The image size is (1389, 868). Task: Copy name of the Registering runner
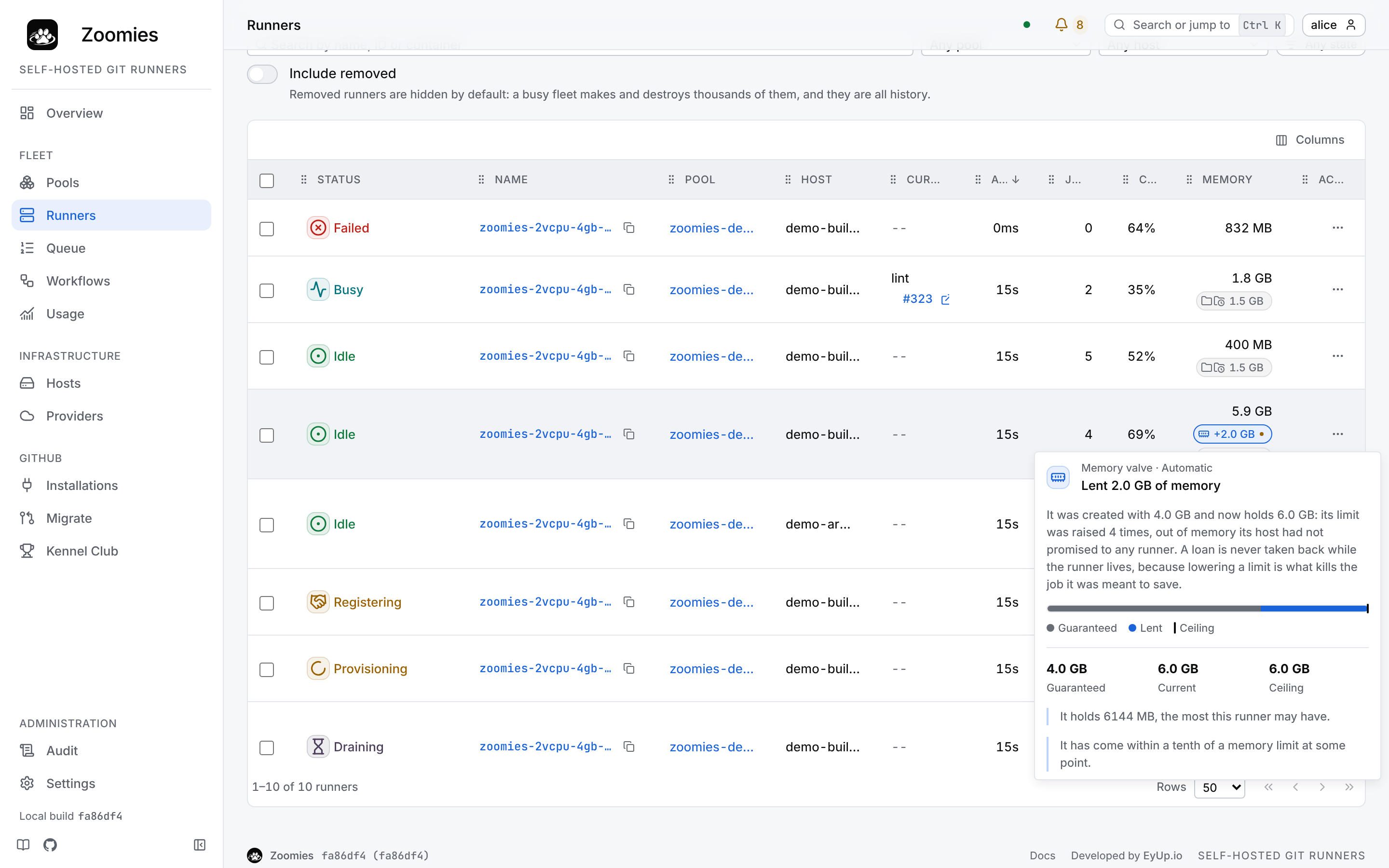tap(629, 602)
